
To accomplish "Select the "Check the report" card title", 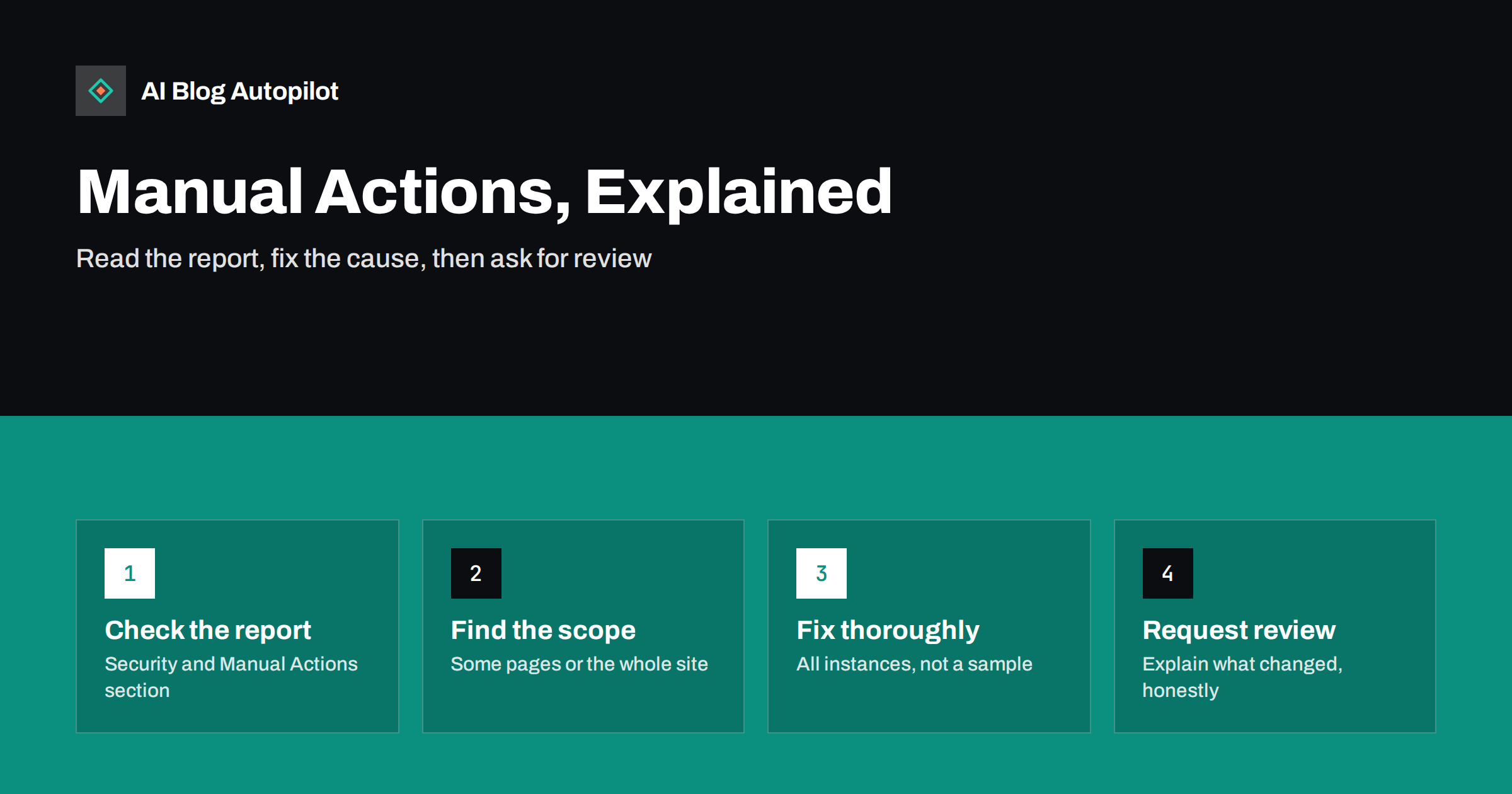I will (x=208, y=630).
